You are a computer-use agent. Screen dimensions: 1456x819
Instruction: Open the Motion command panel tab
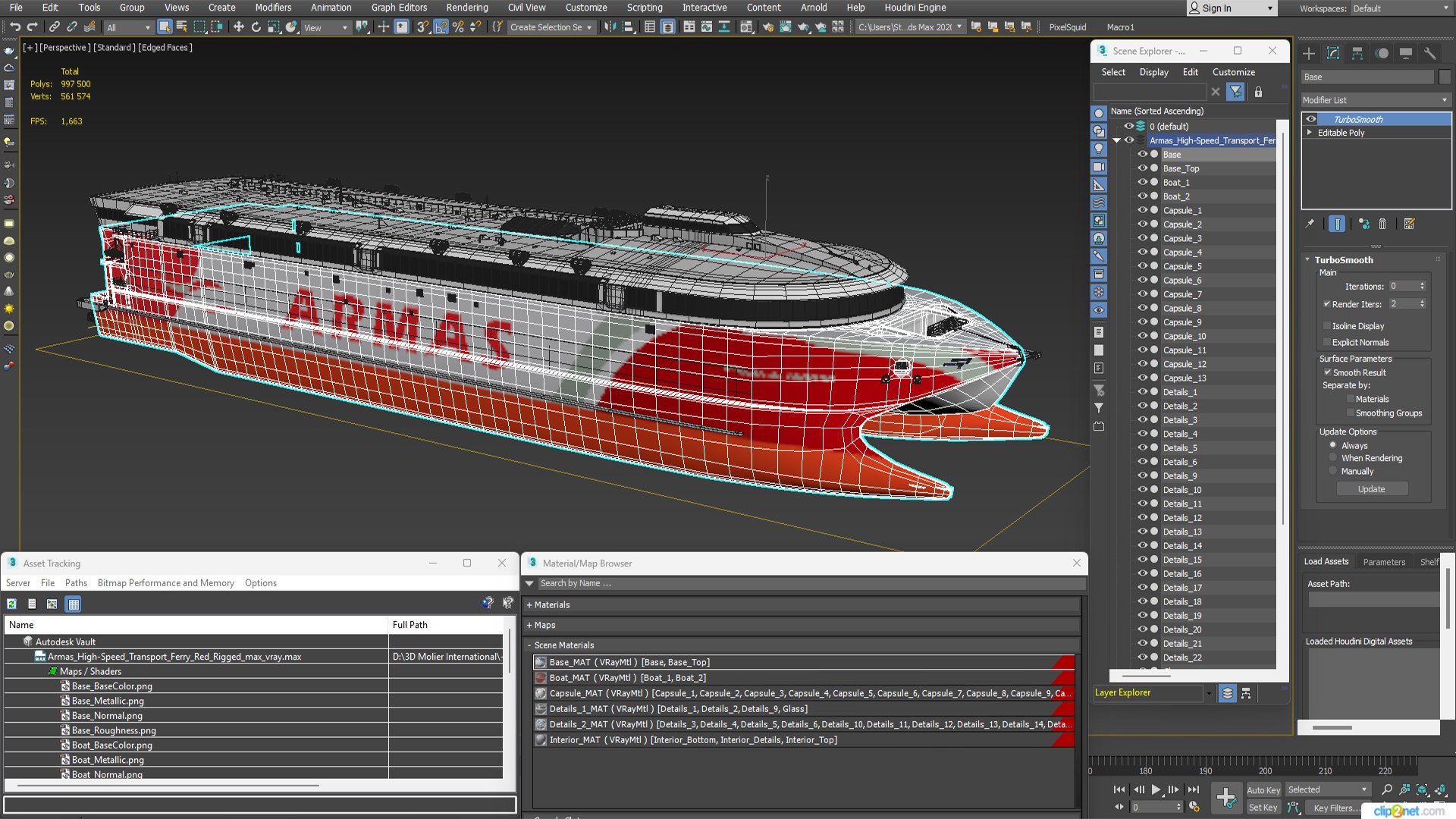pyautogui.click(x=1382, y=53)
